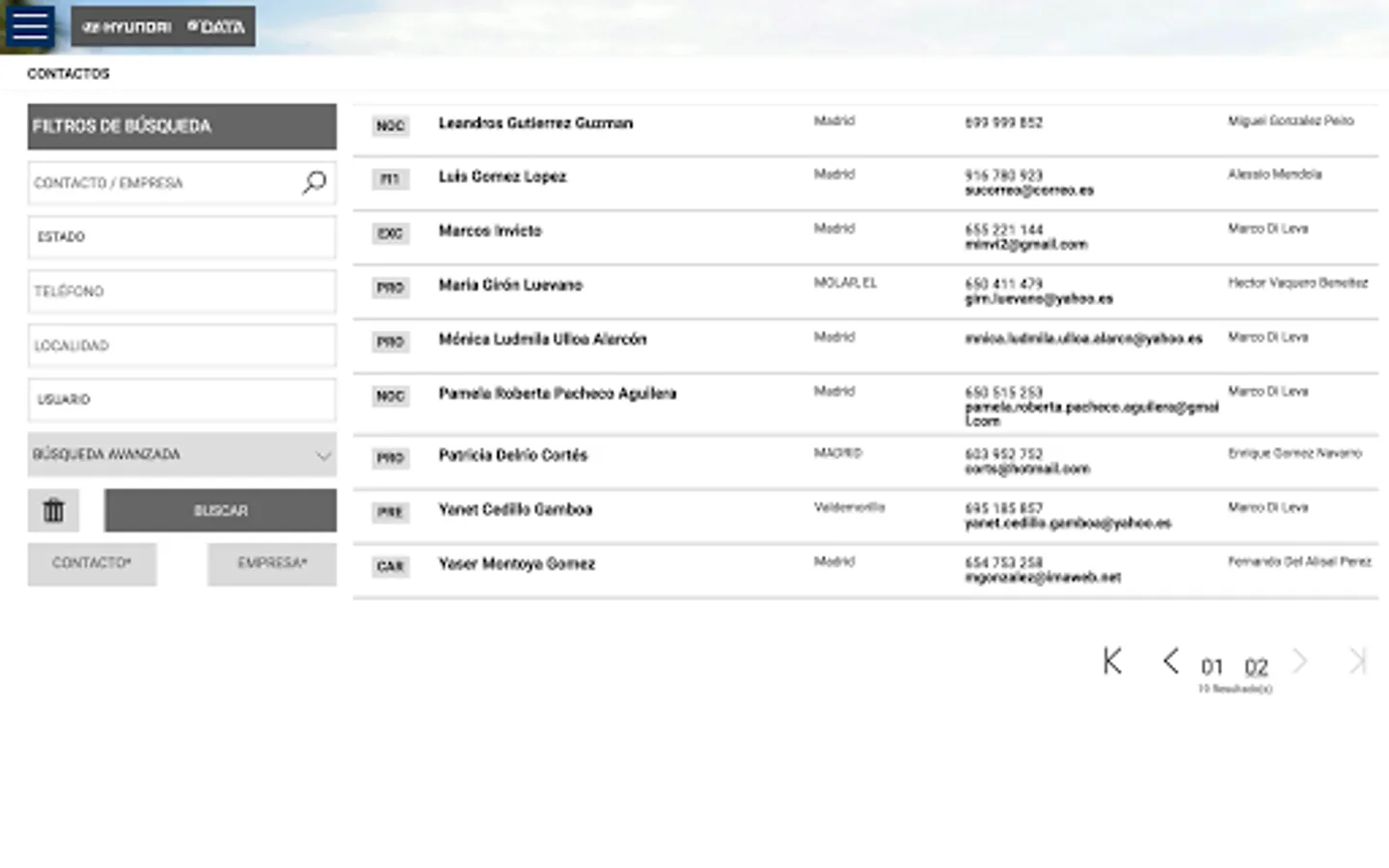Click EXC badge for Marcos Invicto
The width and height of the screenshot is (1389, 868).
pos(391,233)
